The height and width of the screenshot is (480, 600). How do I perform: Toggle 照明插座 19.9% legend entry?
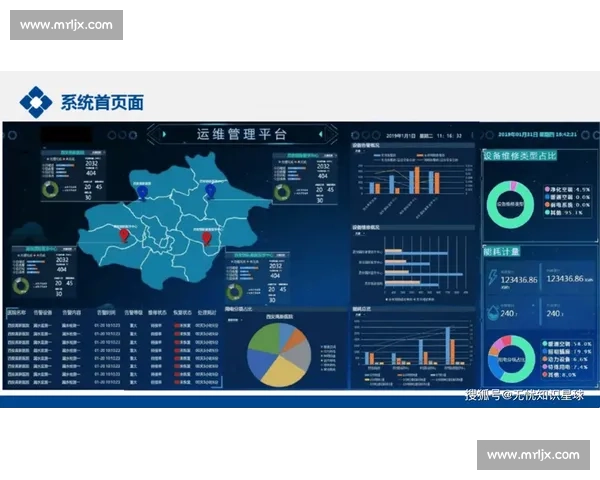(567, 351)
